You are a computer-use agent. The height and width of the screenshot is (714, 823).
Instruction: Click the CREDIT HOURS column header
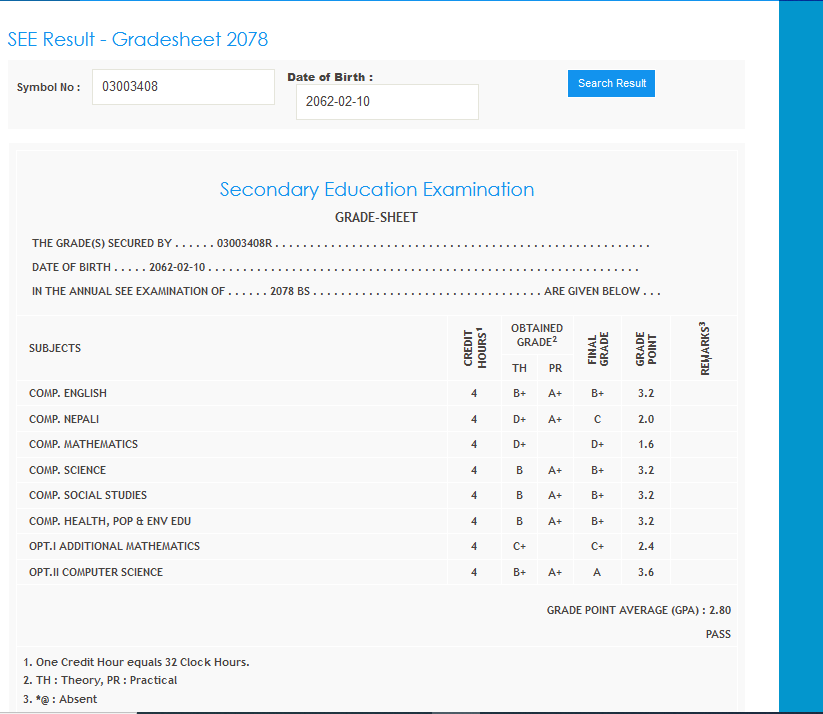pos(474,348)
